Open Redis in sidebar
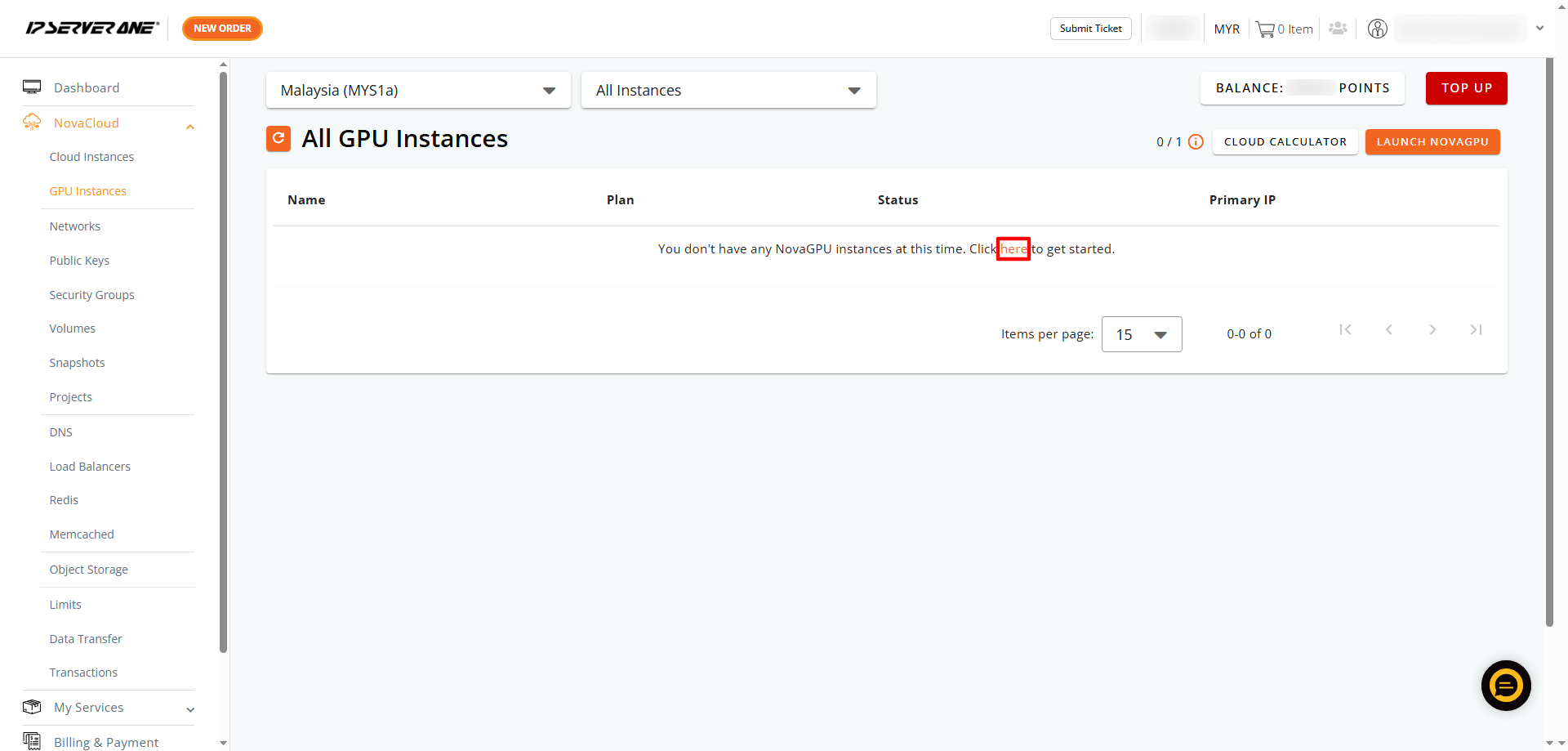Screen dimensions: 1568x751 (x=64, y=500)
